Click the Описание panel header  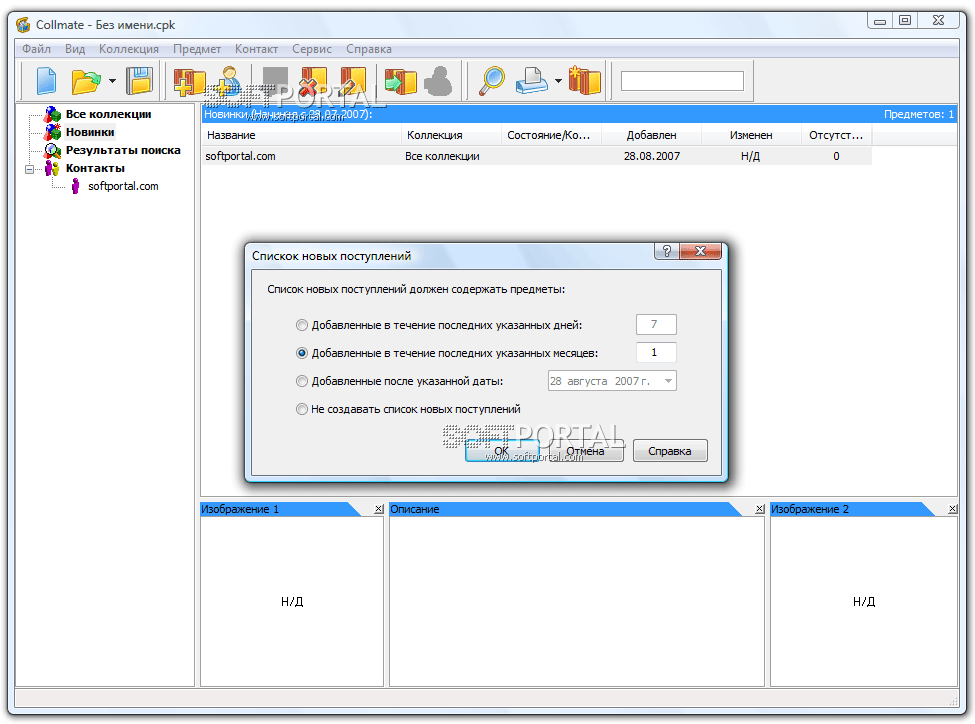pos(565,509)
